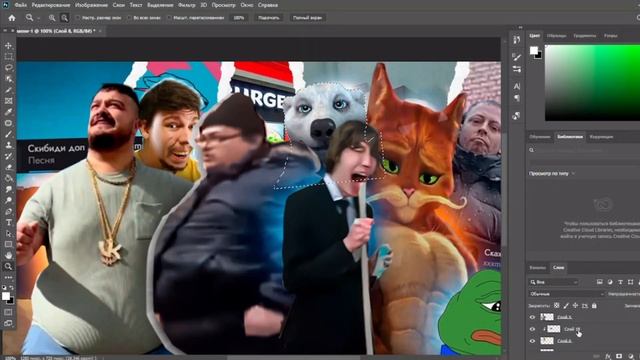Screen dimensions: 640x360
Task: Toggle lock position icon
Action: pos(576,305)
